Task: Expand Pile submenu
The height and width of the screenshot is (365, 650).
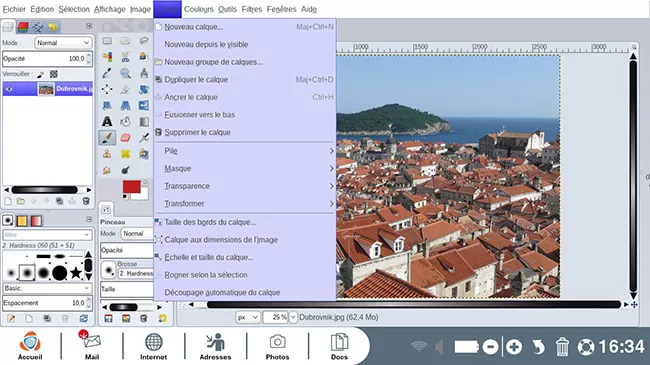Action: click(x=245, y=151)
